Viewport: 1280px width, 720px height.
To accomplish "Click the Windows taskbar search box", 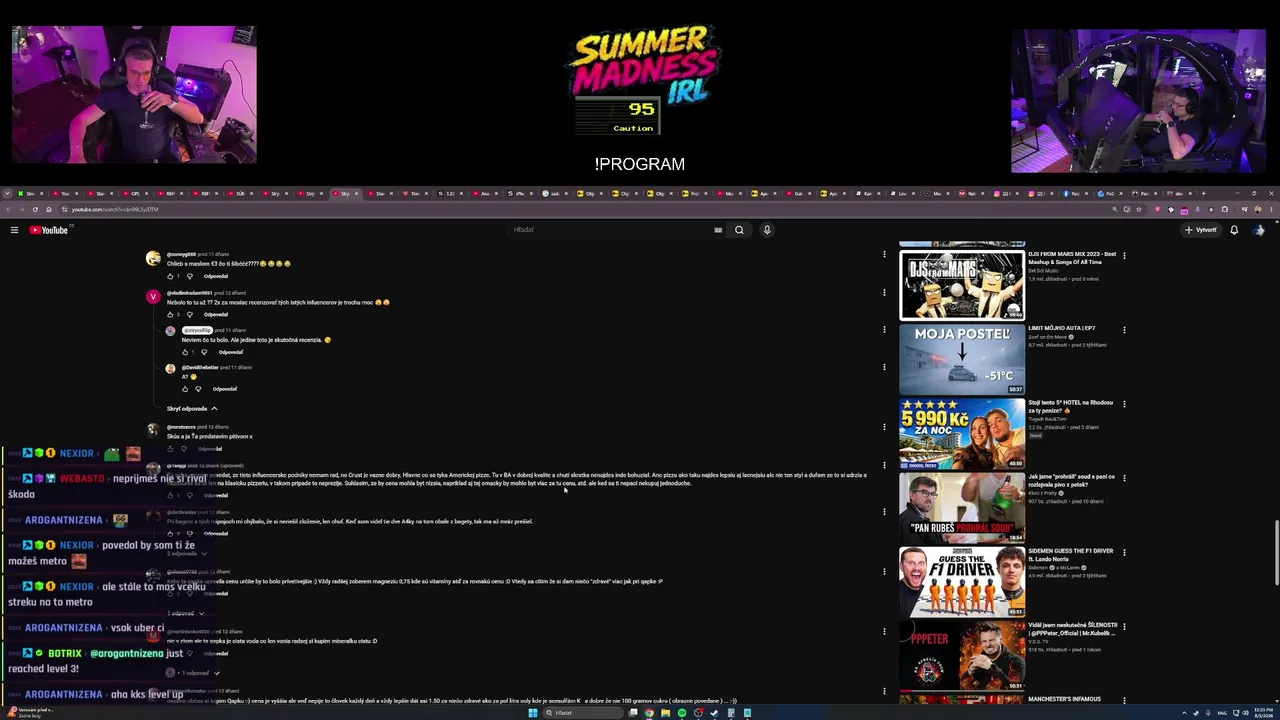I will point(582,713).
